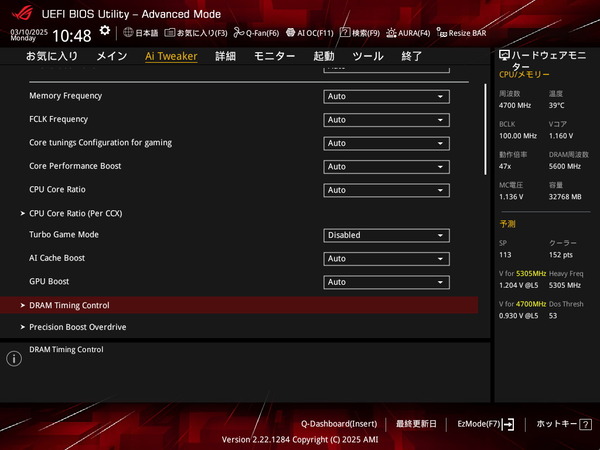Screen dimensions: 600x450
Task: Open the Core Performance Boost dropdown
Action: 386,167
